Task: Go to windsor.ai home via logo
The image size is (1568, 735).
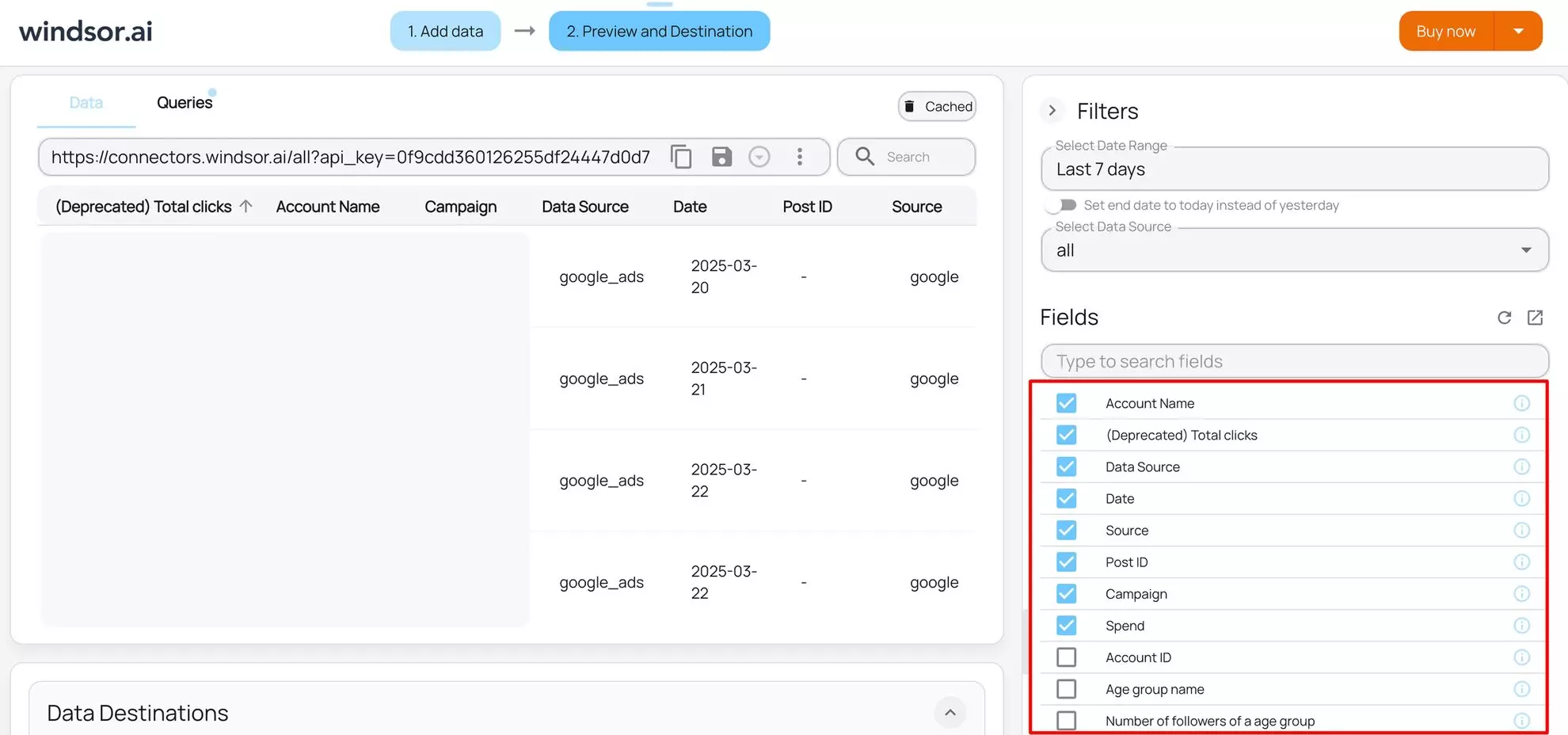Action: point(86,32)
